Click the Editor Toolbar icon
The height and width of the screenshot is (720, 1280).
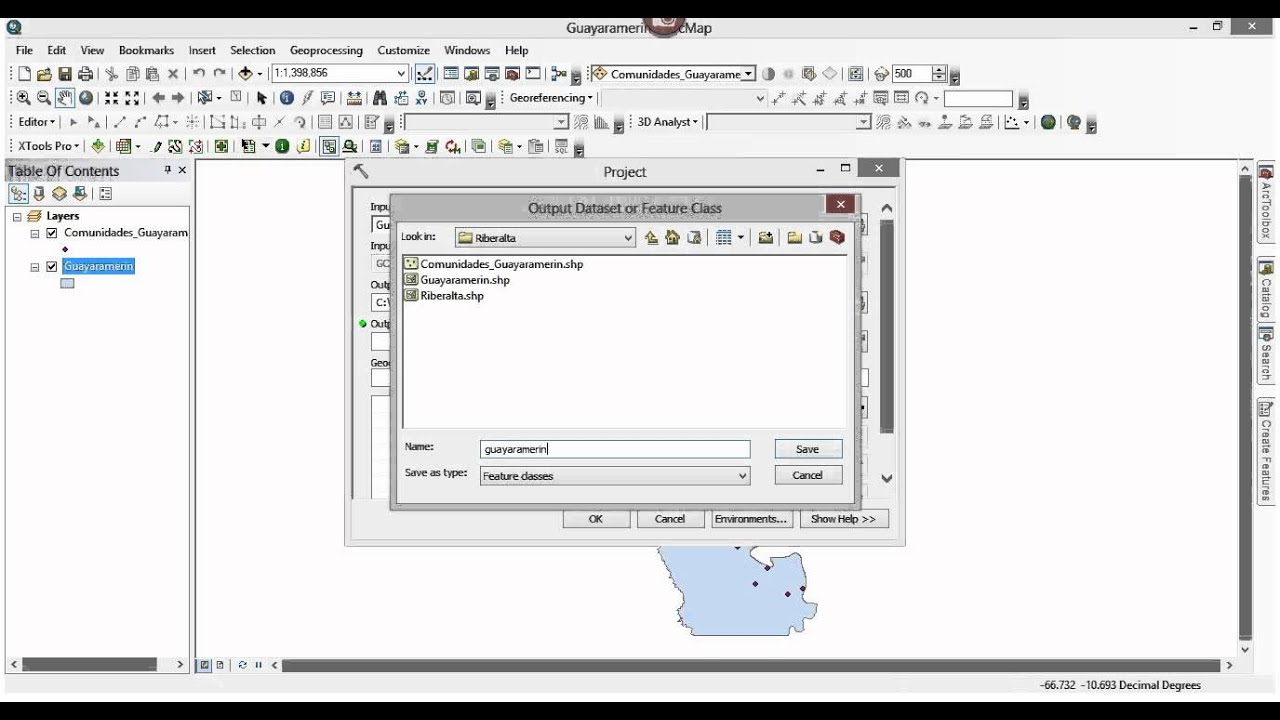coord(425,74)
